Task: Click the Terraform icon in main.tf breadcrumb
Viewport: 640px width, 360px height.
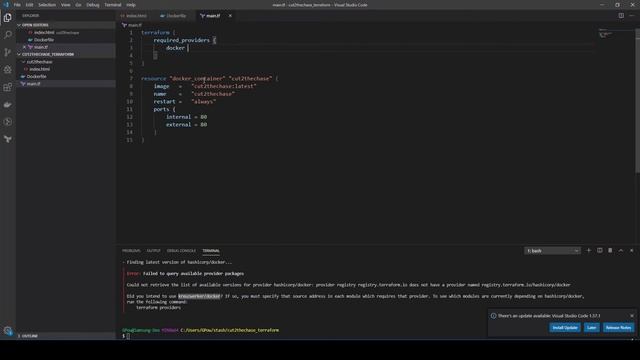Action: tap(124, 25)
